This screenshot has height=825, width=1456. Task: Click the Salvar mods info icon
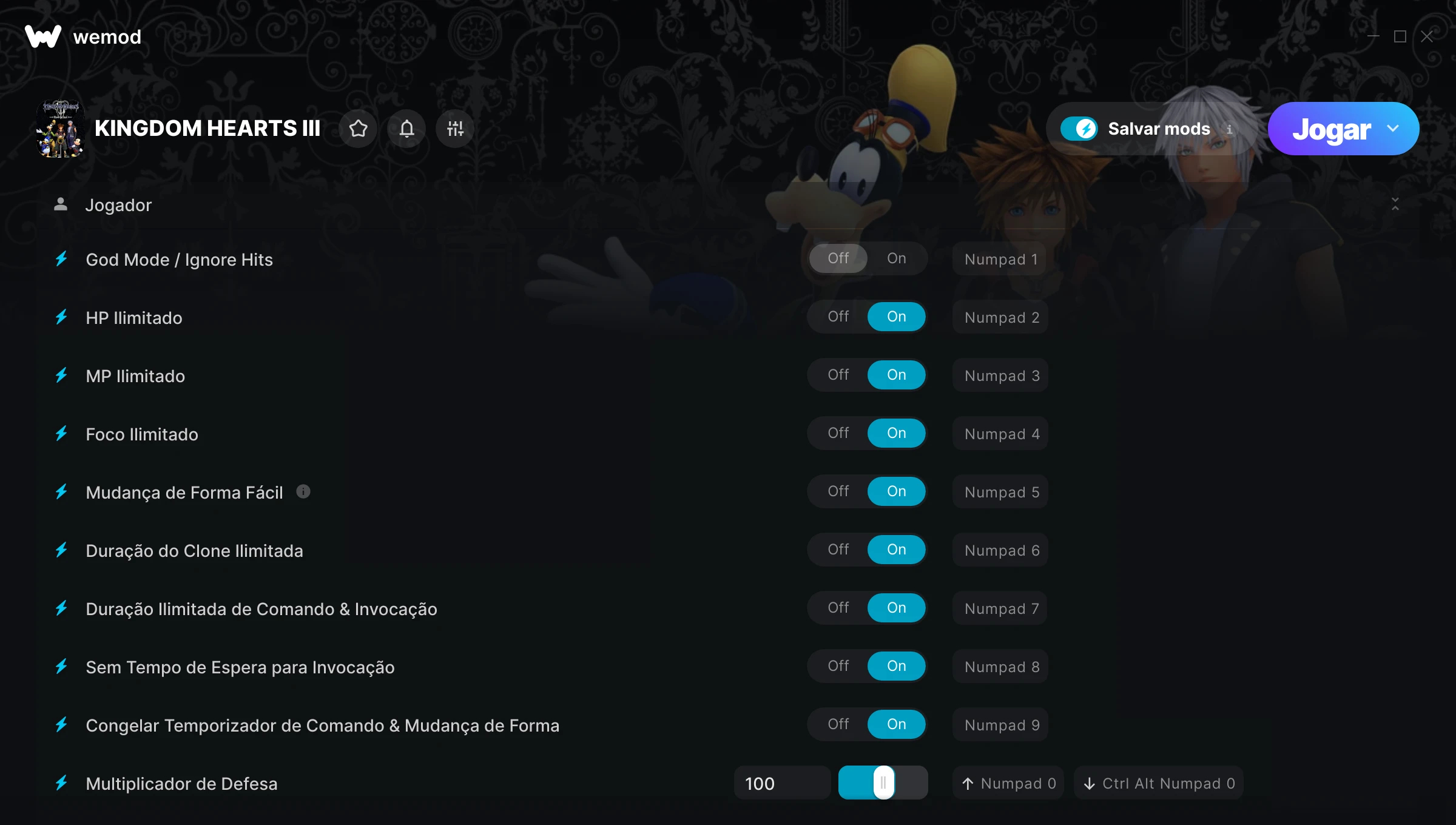click(x=1229, y=129)
